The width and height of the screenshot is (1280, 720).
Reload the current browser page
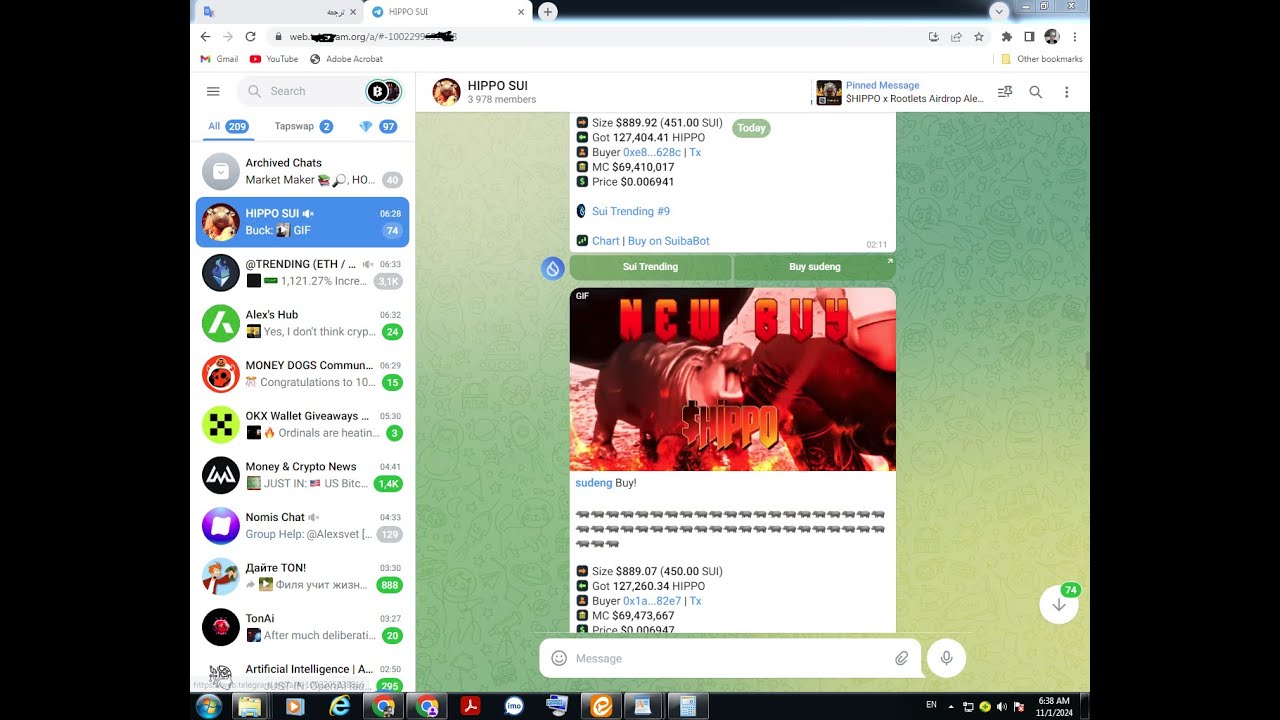[250, 37]
